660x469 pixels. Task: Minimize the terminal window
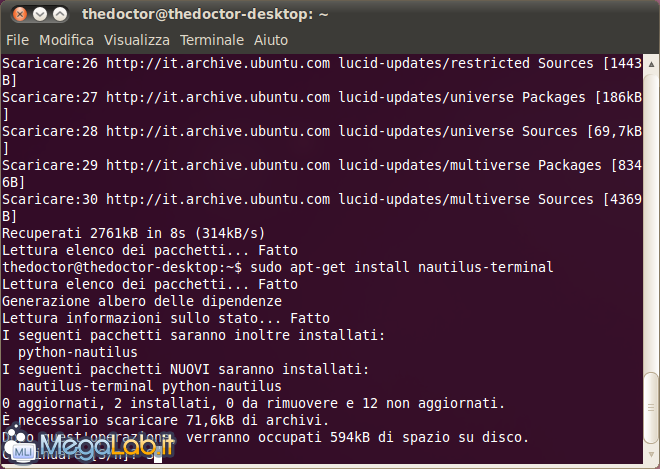(x=40, y=14)
